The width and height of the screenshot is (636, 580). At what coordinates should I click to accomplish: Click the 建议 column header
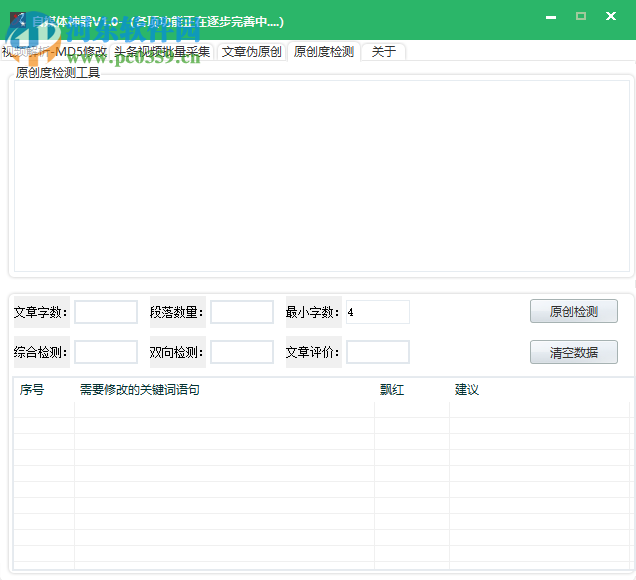pos(539,390)
